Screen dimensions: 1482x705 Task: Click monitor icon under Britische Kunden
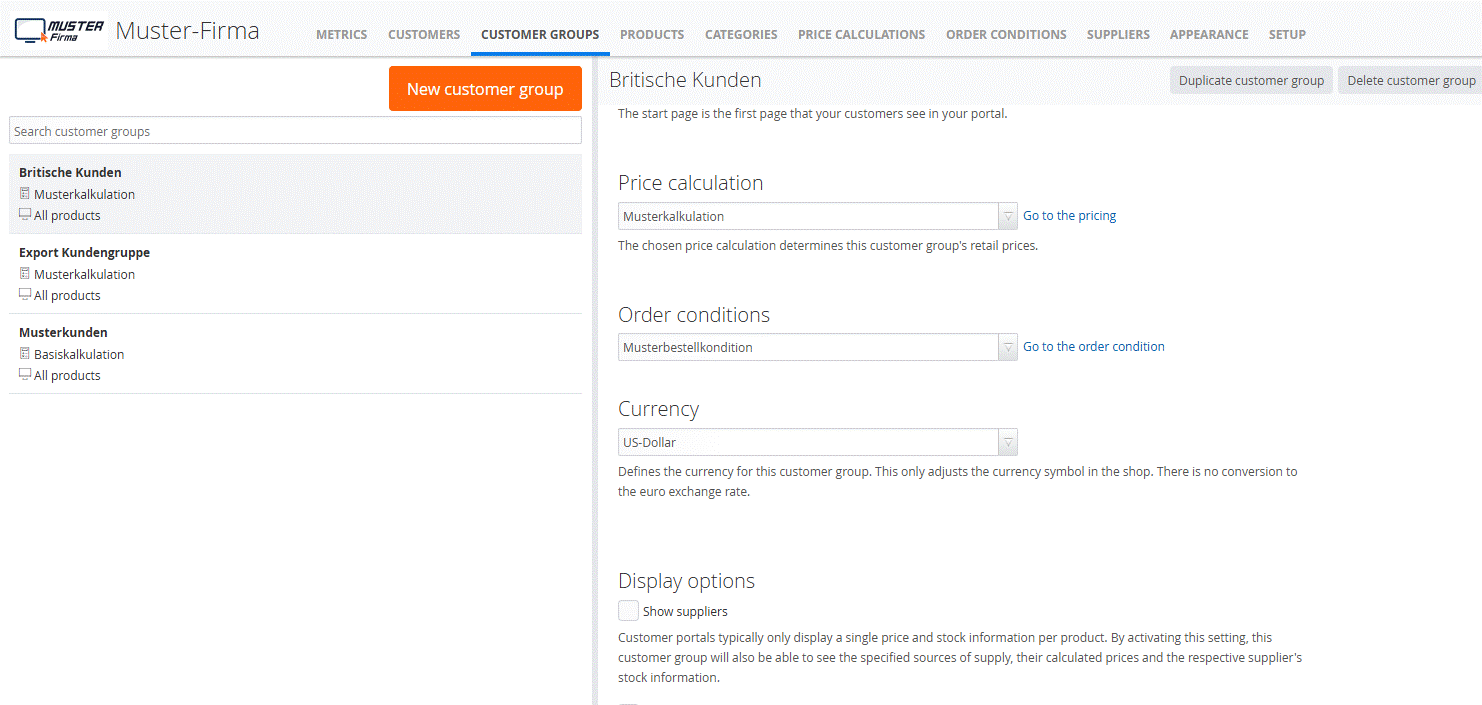(x=25, y=215)
